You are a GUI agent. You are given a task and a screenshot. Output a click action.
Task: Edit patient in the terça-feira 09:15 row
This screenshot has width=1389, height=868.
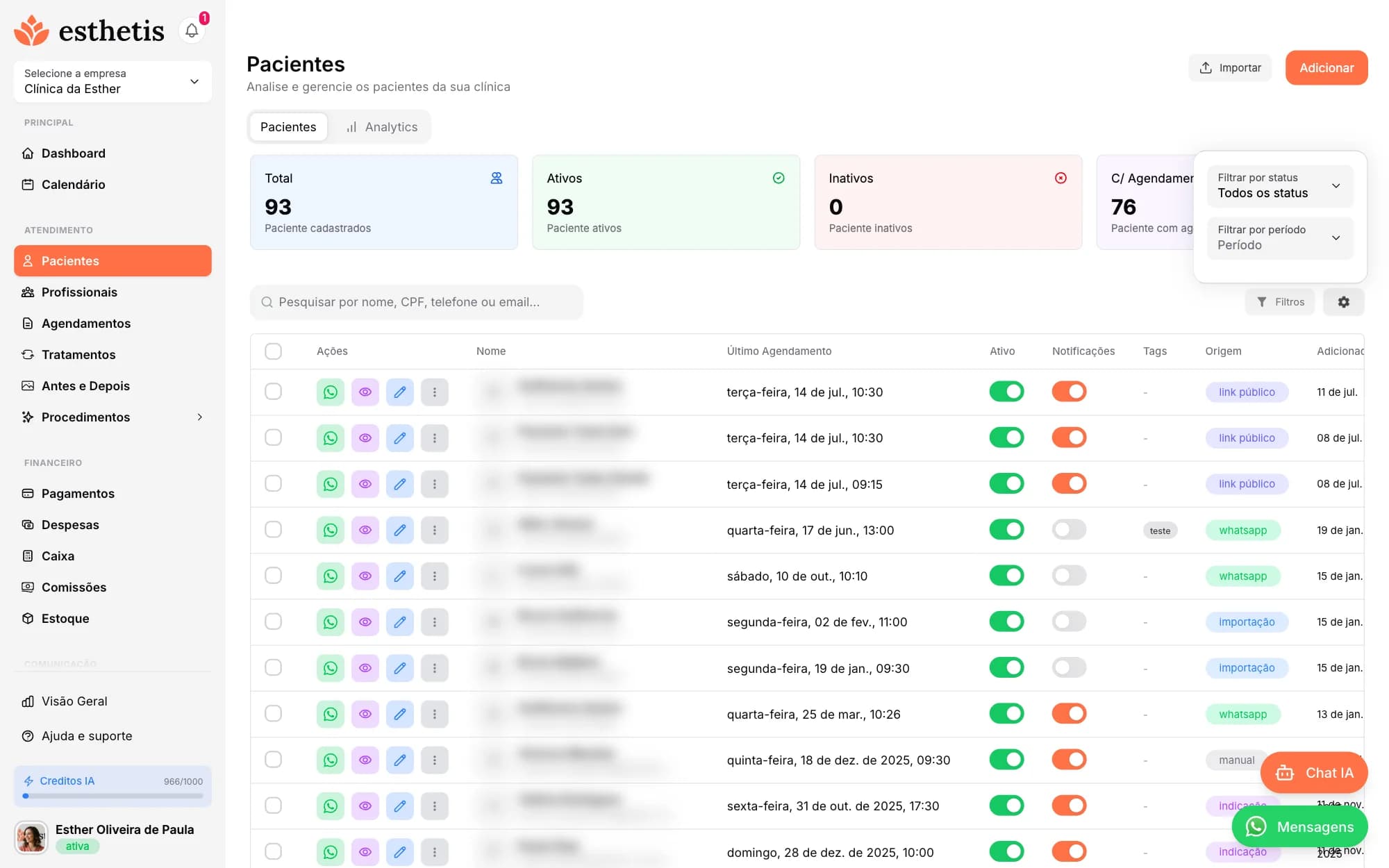pos(400,484)
